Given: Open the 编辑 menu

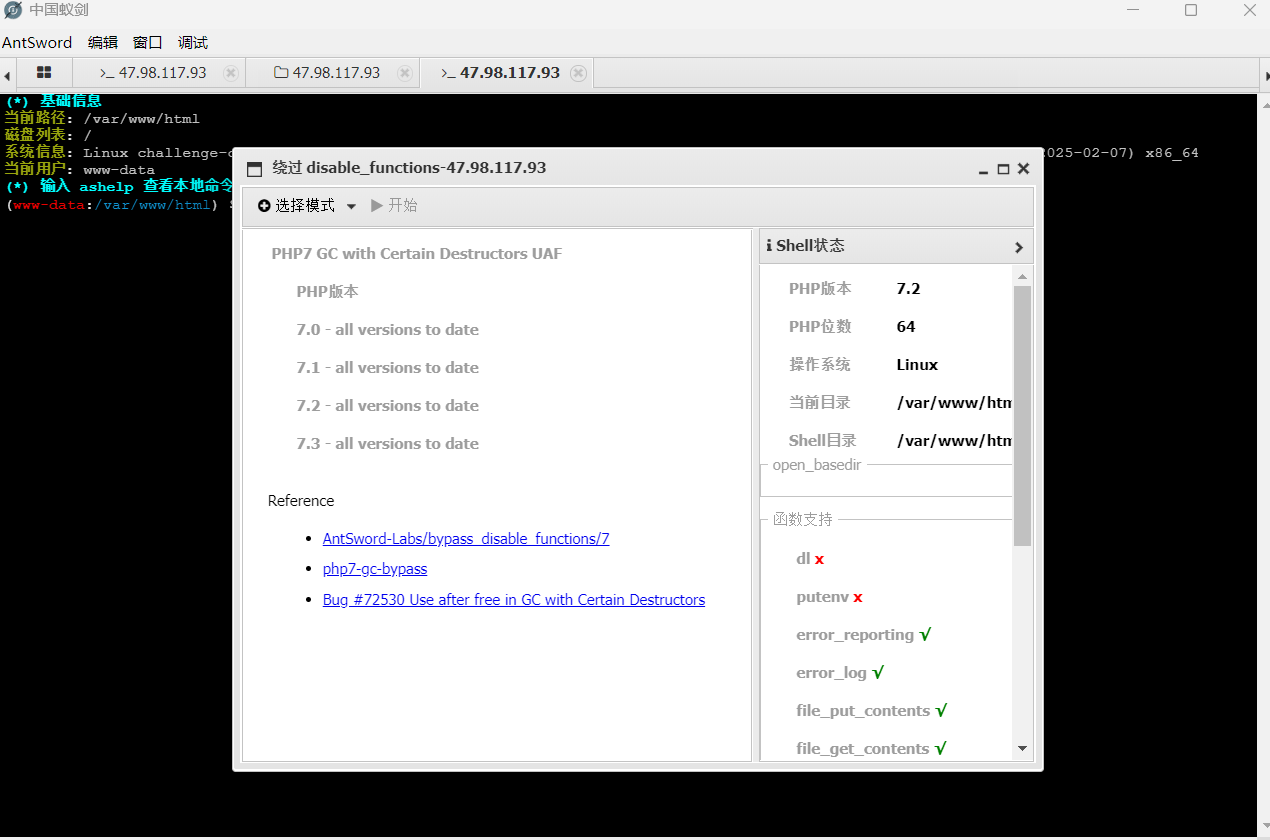Looking at the screenshot, I should coord(102,42).
